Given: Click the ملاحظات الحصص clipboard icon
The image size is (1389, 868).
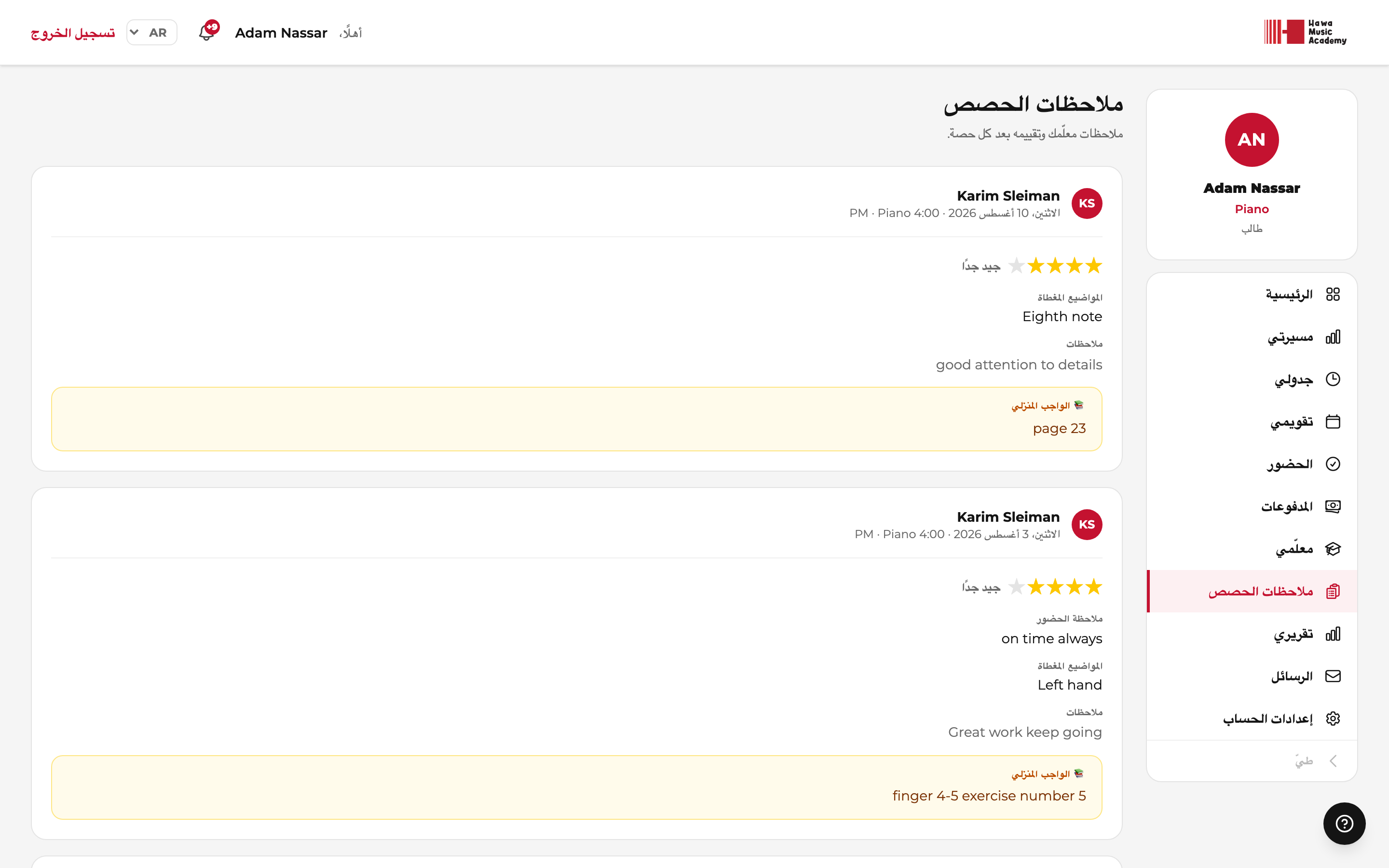Looking at the screenshot, I should point(1333,591).
